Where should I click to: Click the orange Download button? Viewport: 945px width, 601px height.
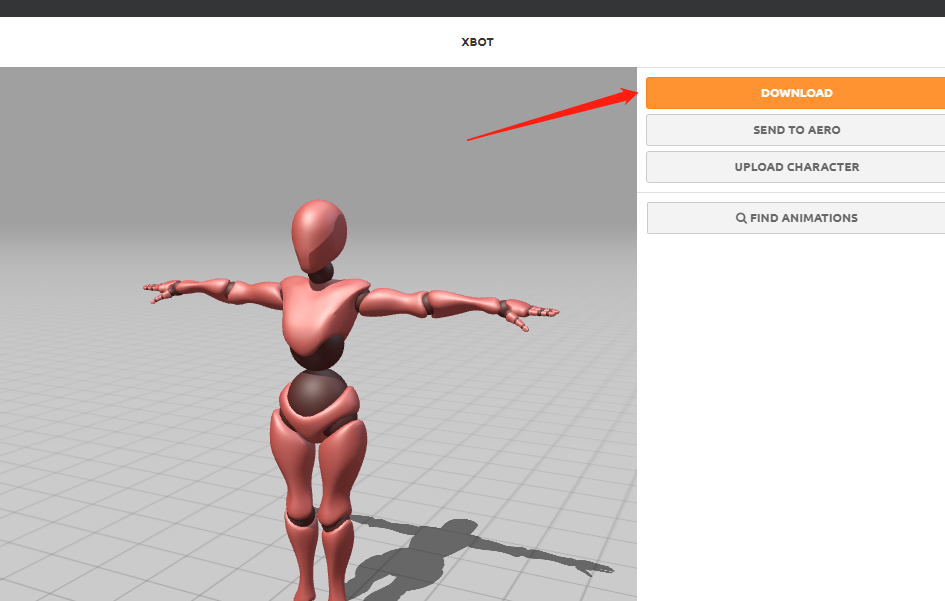796,93
